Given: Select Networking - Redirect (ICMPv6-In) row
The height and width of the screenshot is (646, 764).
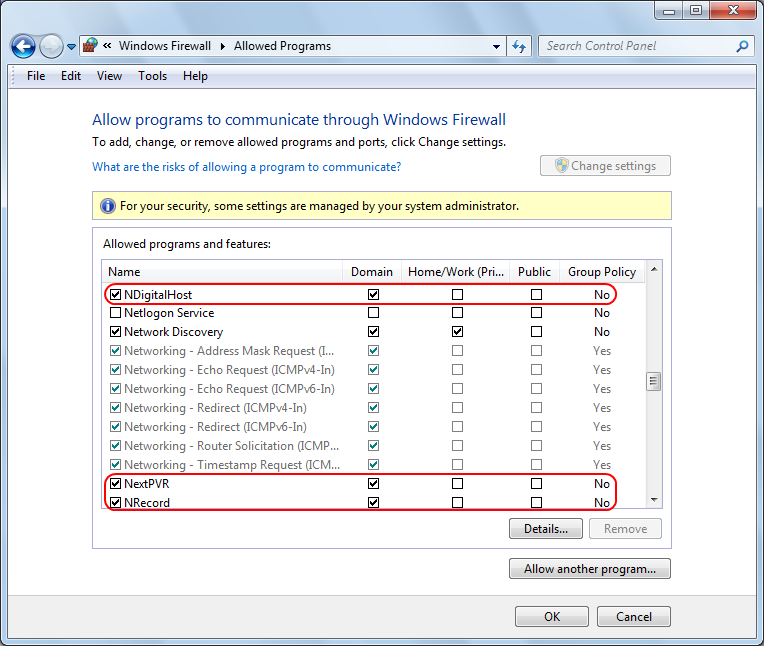Looking at the screenshot, I should click(373, 427).
